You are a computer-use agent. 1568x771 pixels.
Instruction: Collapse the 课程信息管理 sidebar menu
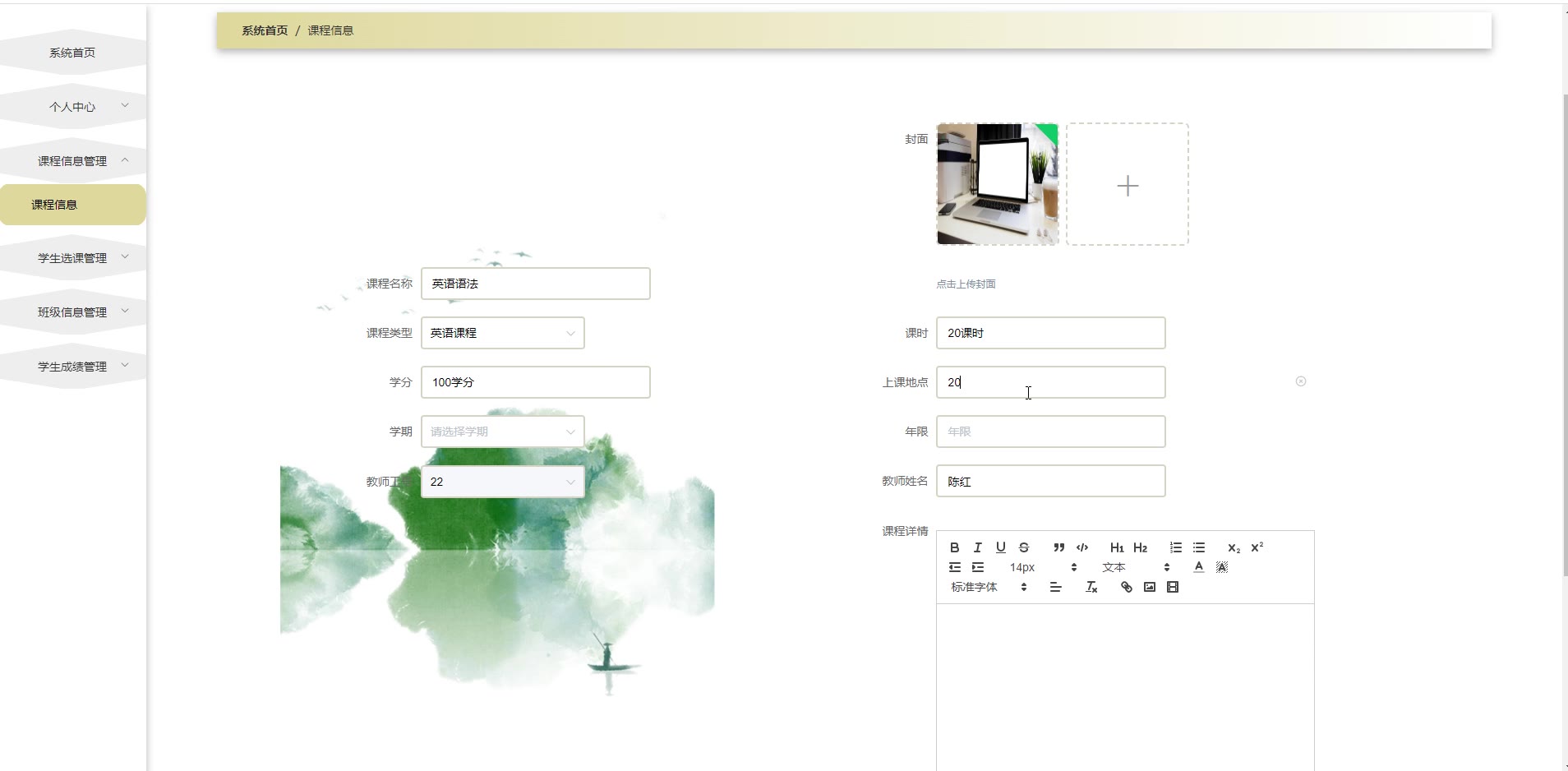click(x=73, y=160)
